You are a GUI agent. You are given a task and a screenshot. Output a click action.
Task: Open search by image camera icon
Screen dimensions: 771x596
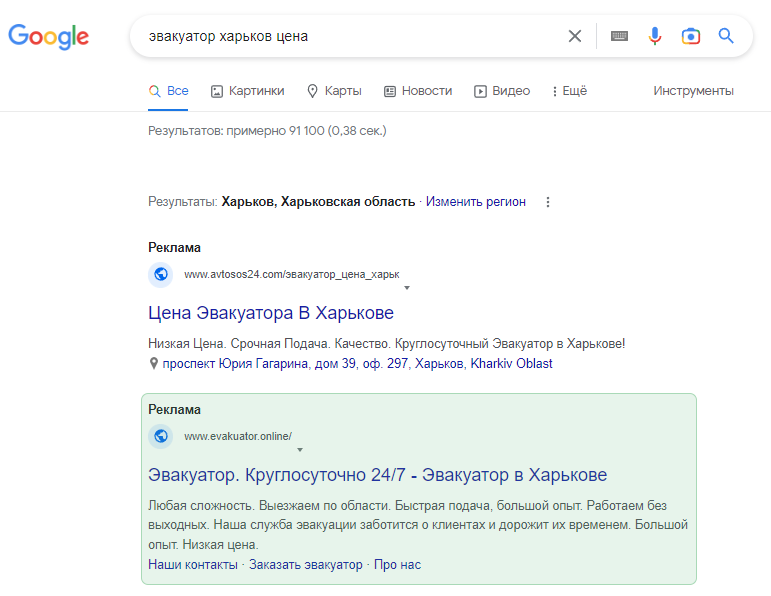[x=690, y=36]
